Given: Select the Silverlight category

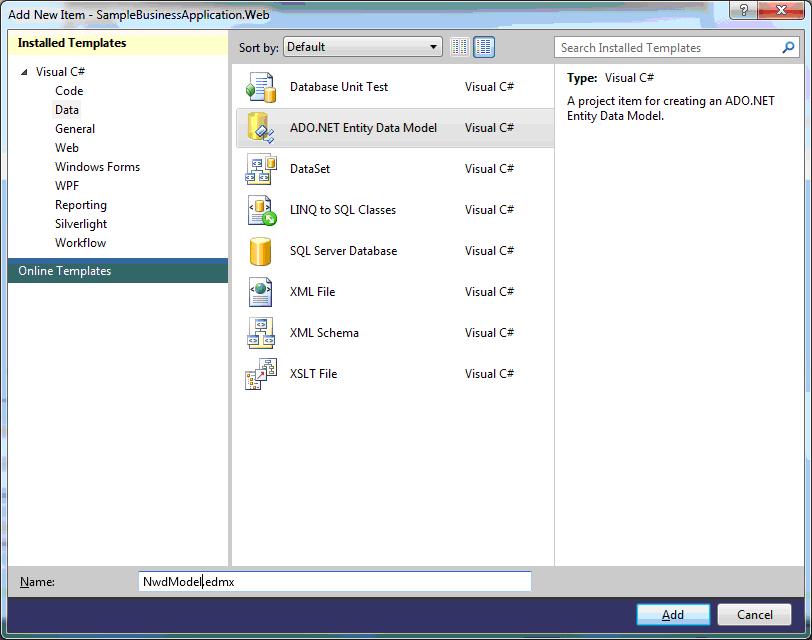Looking at the screenshot, I should click(81, 224).
